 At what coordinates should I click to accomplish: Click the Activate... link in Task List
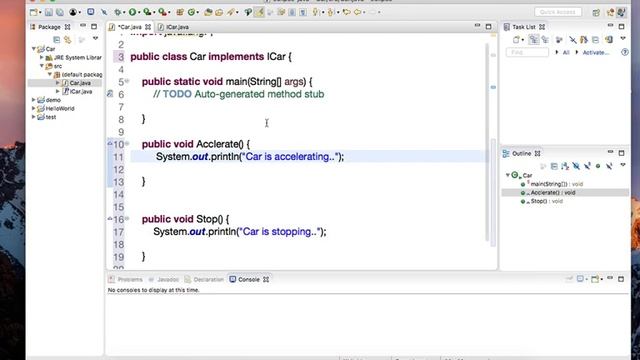[596, 52]
